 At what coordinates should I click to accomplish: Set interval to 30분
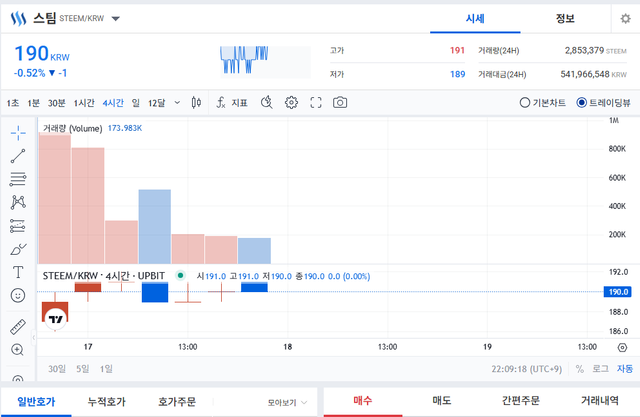(57, 103)
